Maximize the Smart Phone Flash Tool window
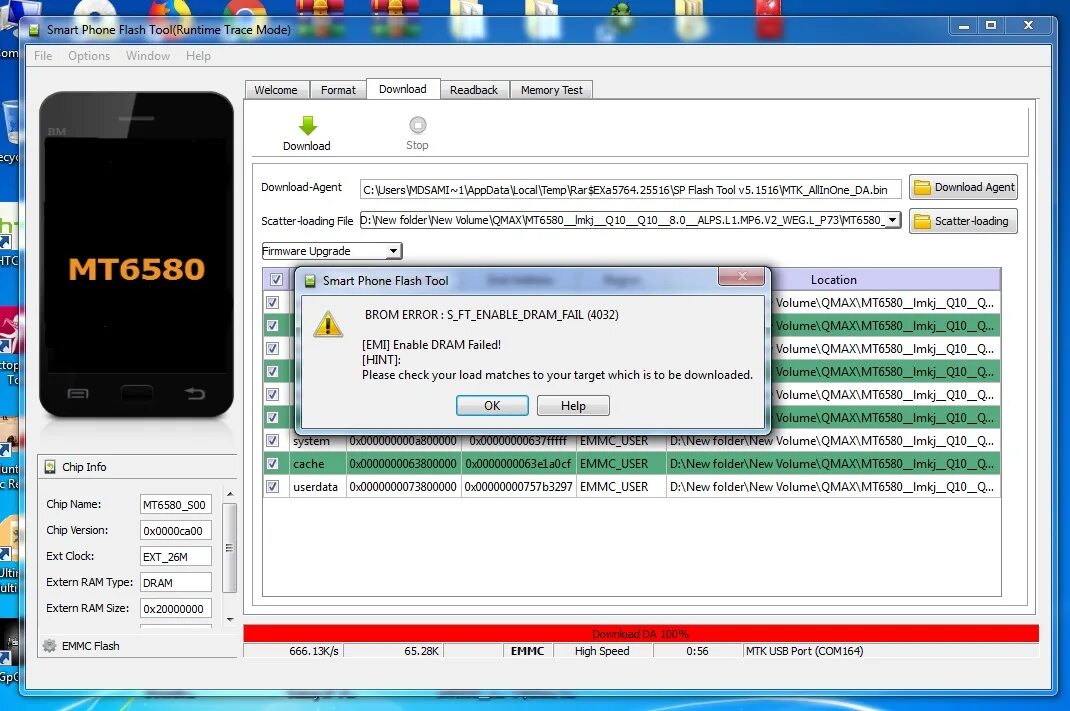Image resolution: width=1070 pixels, height=711 pixels. pyautogui.click(x=991, y=26)
